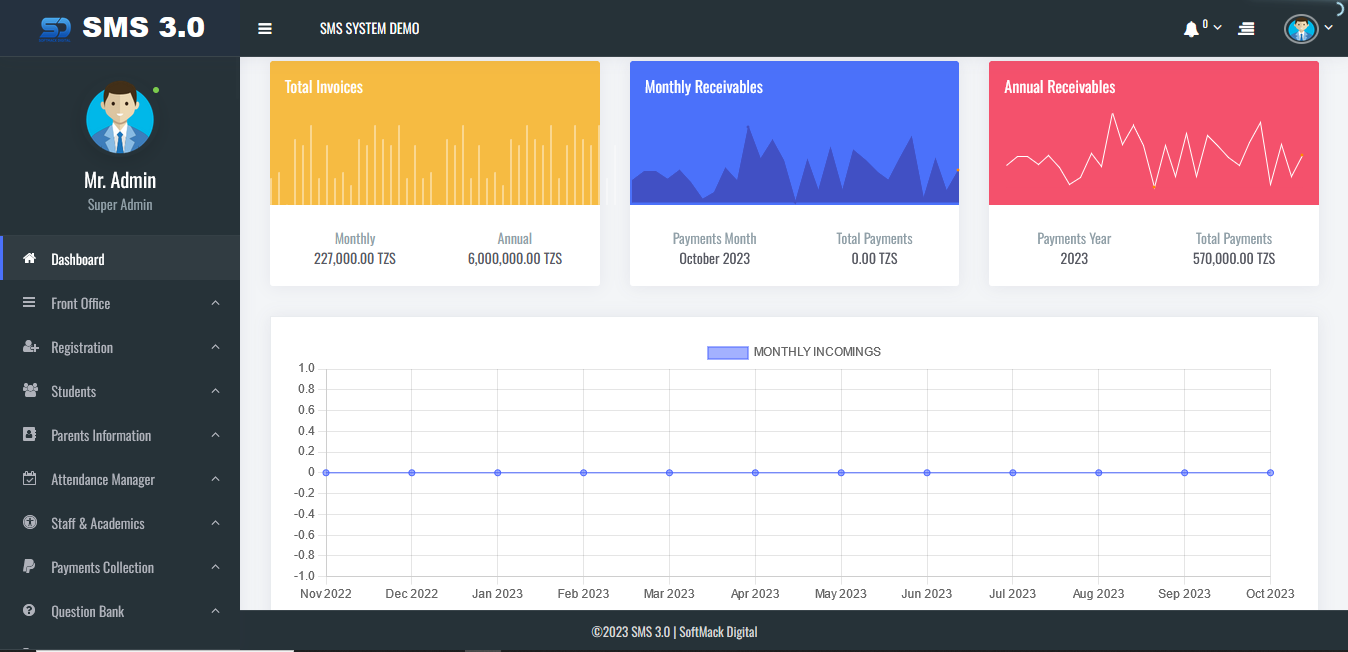Open the Students menu item
This screenshot has height=652, width=1348.
(x=74, y=391)
